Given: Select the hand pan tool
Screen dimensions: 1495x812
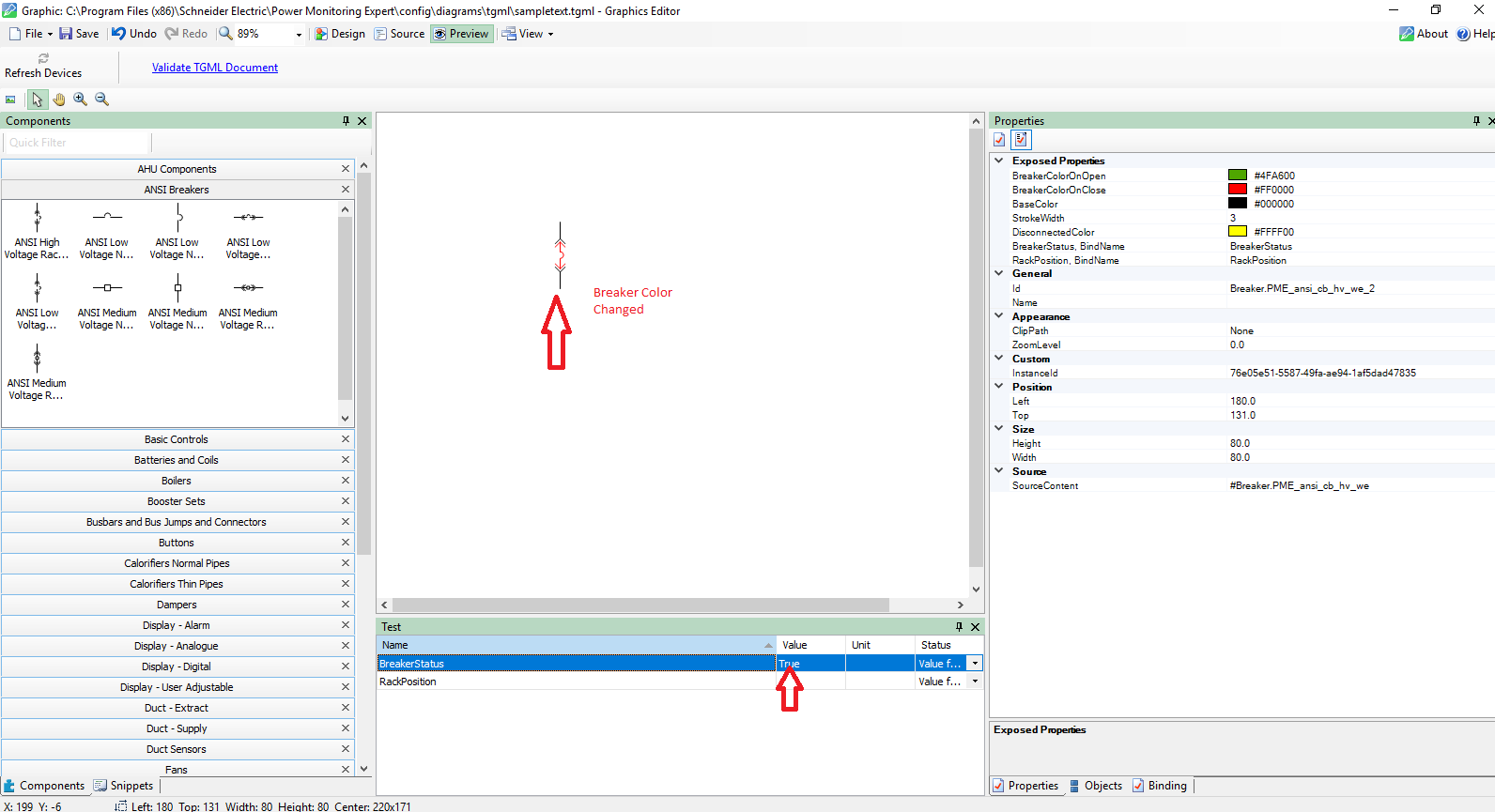Looking at the screenshot, I should pyautogui.click(x=59, y=100).
